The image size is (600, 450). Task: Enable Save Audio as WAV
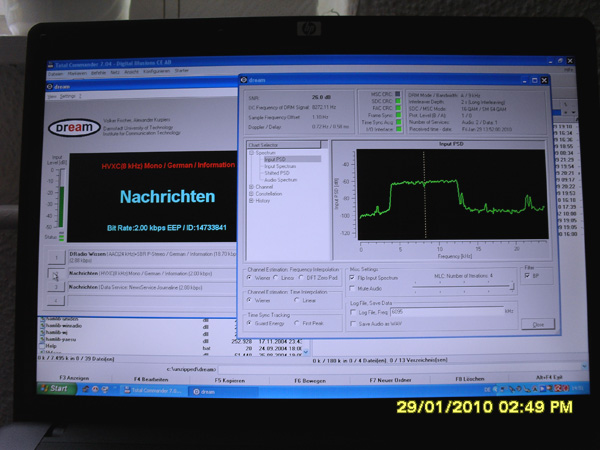pyautogui.click(x=353, y=324)
